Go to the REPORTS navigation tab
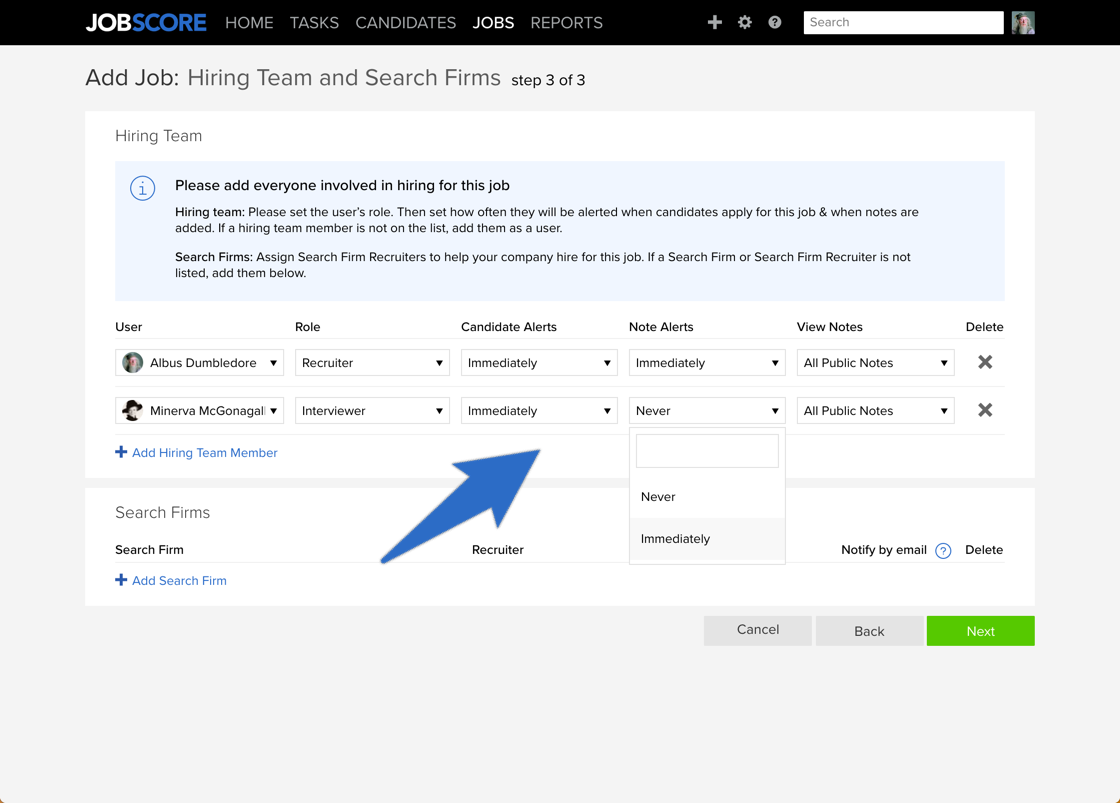Viewport: 1120px width, 803px height. [566, 23]
